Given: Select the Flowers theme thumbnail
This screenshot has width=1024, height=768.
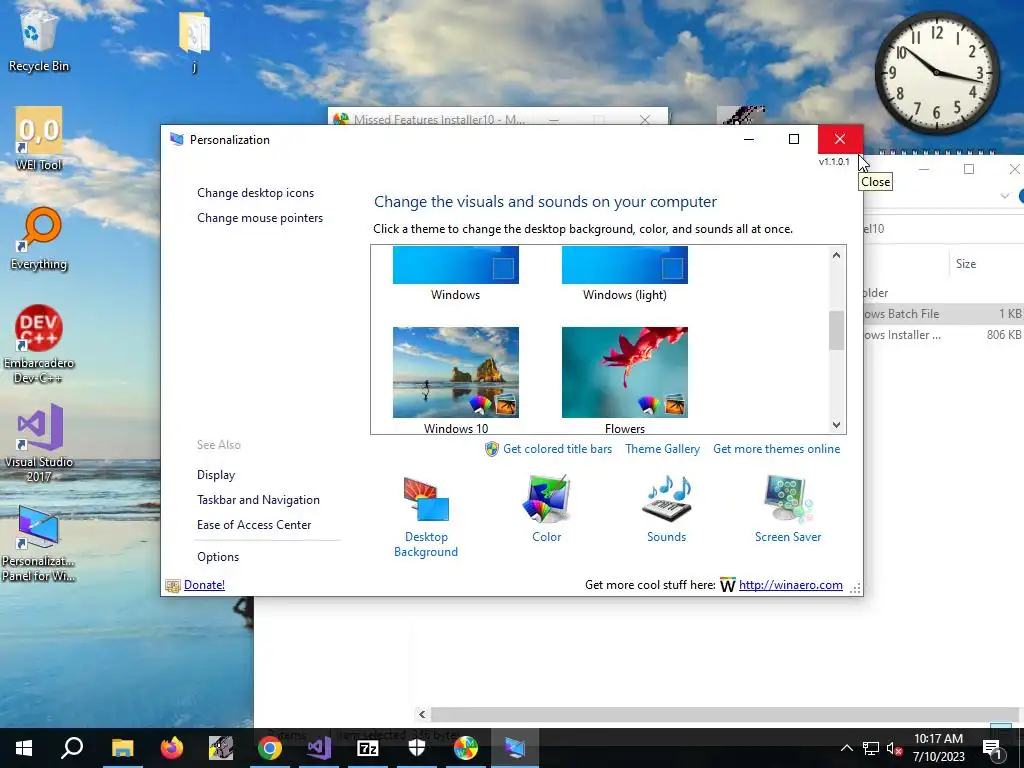Looking at the screenshot, I should pos(625,372).
